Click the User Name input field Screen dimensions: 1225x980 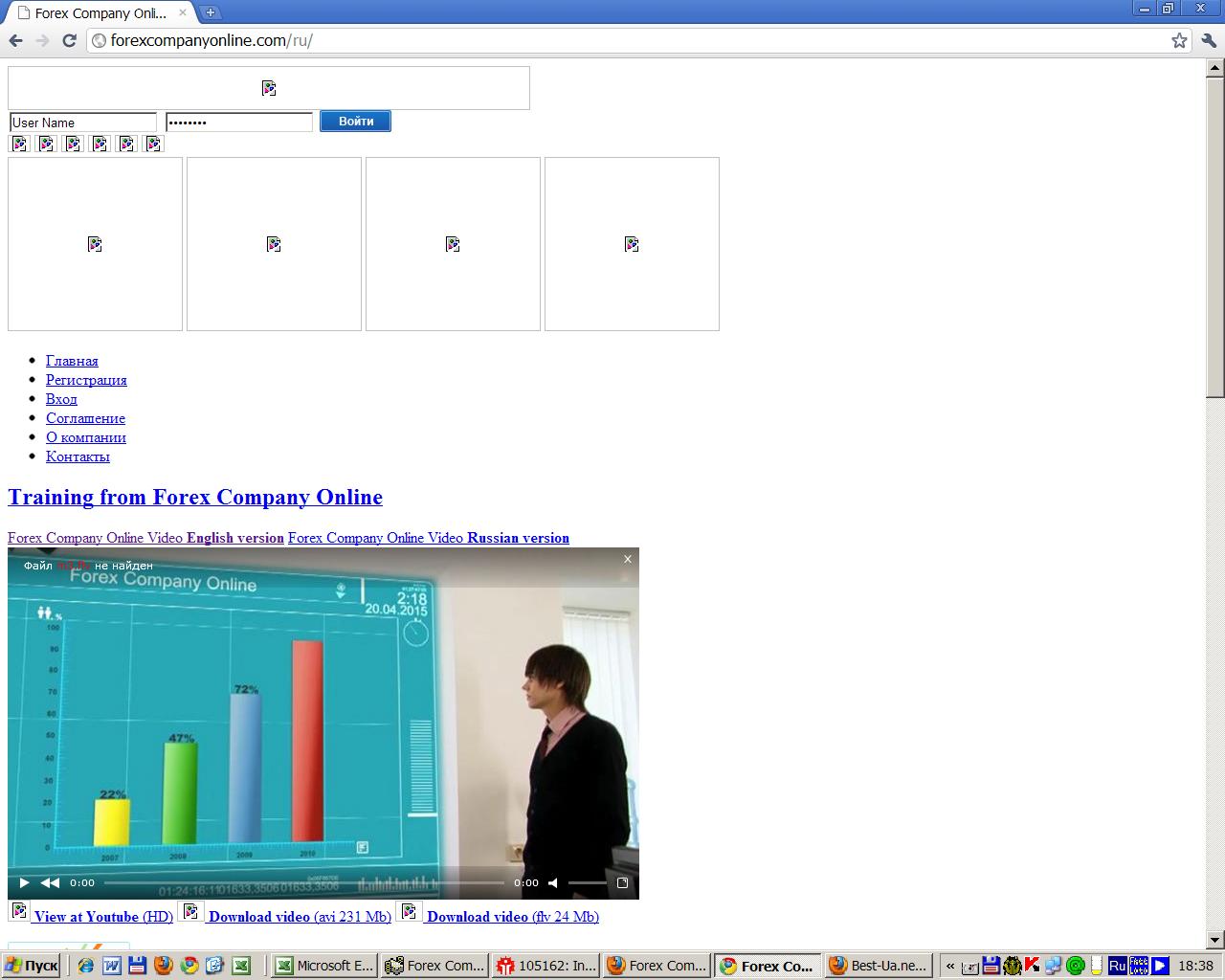[x=82, y=122]
